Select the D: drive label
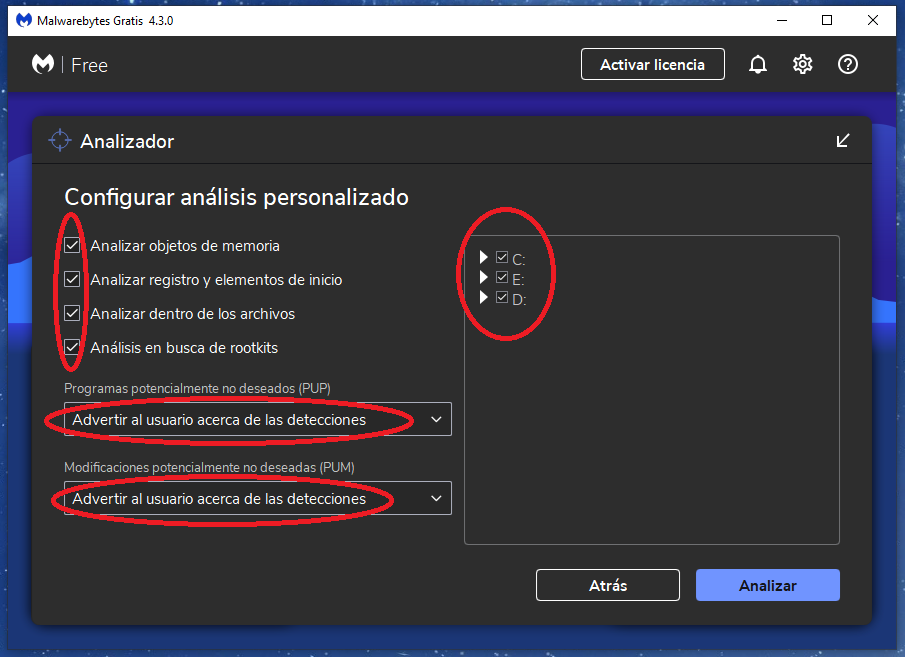The image size is (905, 657). pyautogui.click(x=519, y=300)
